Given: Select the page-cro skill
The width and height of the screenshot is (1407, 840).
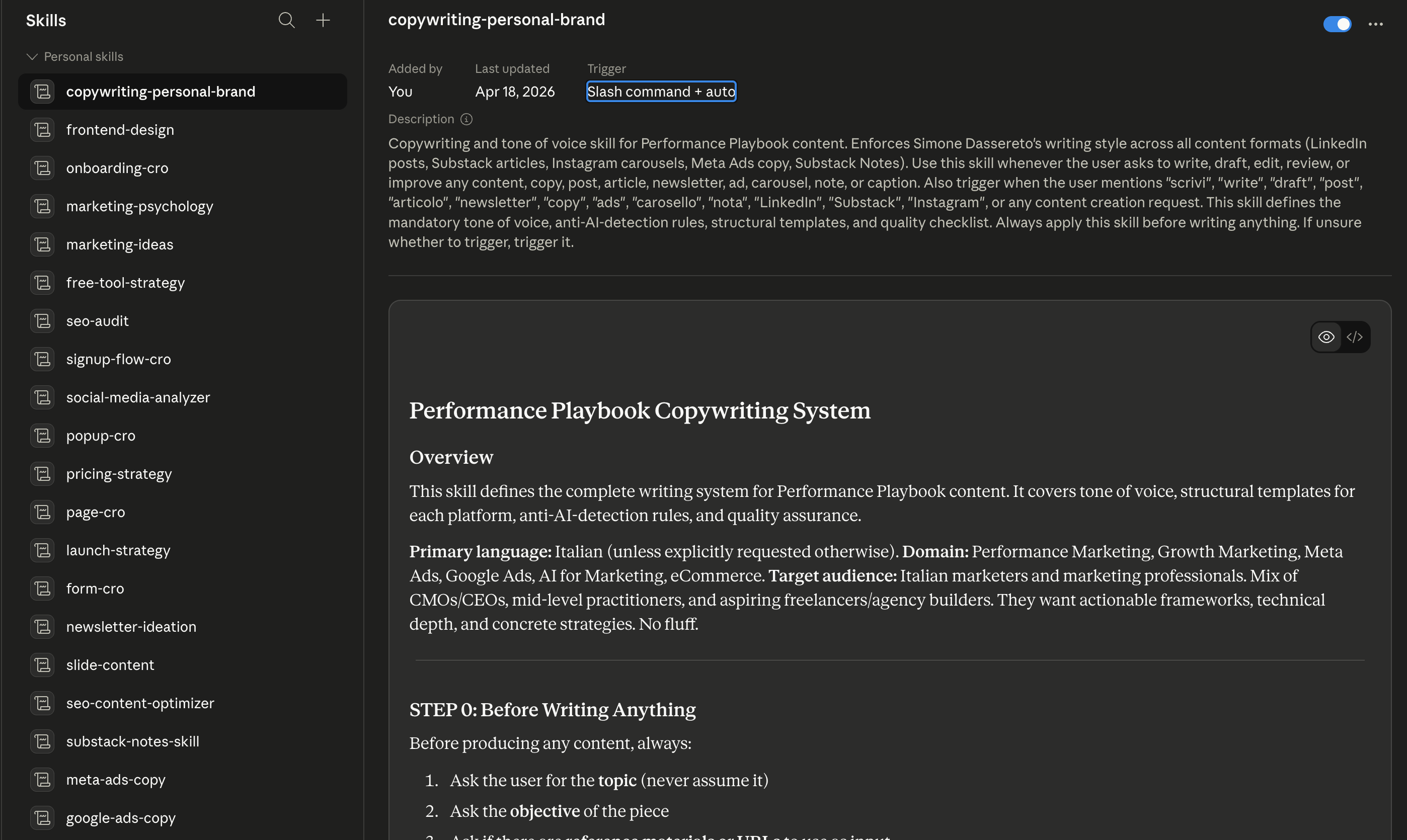Looking at the screenshot, I should click(x=182, y=512).
